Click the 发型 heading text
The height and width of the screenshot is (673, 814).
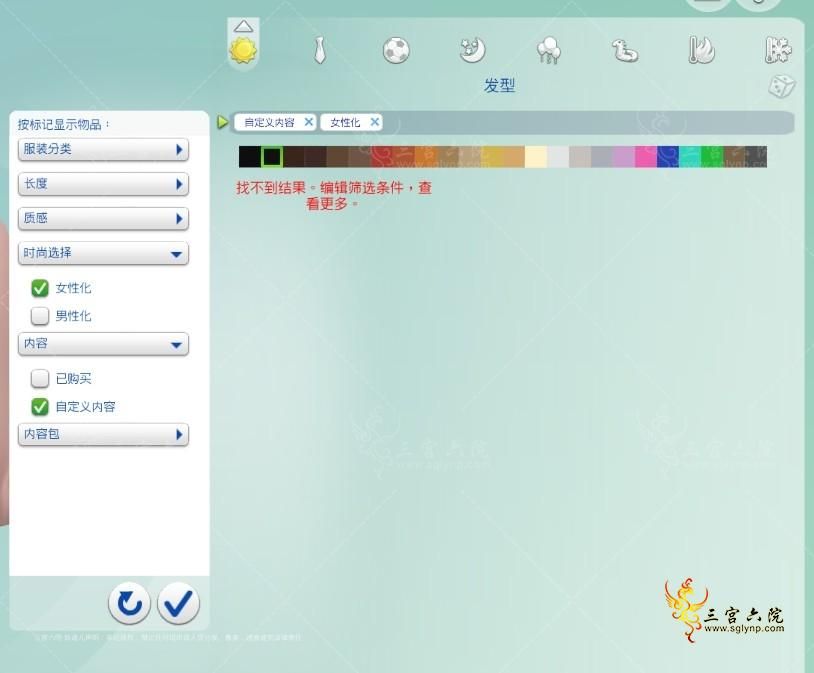click(499, 86)
